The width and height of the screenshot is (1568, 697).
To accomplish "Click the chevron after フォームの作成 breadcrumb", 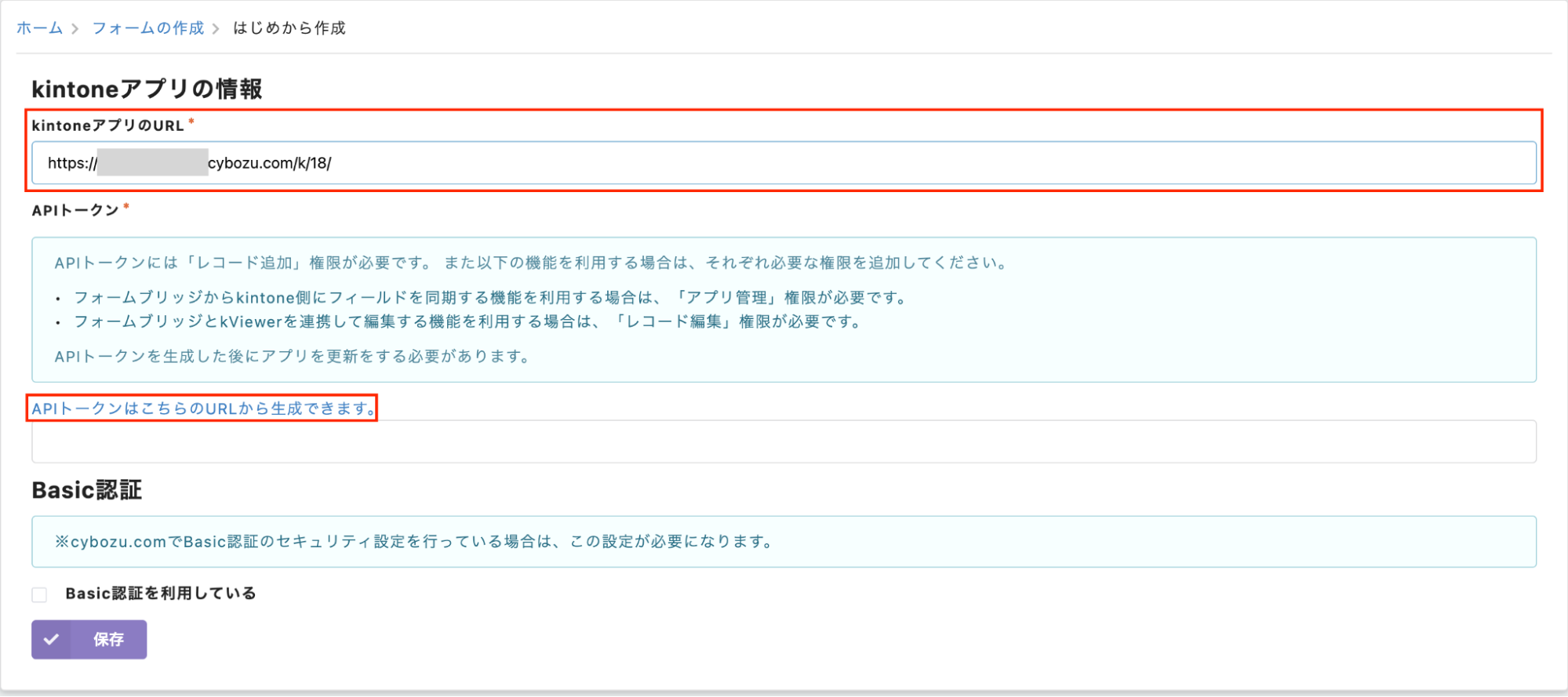I will click(x=216, y=29).
